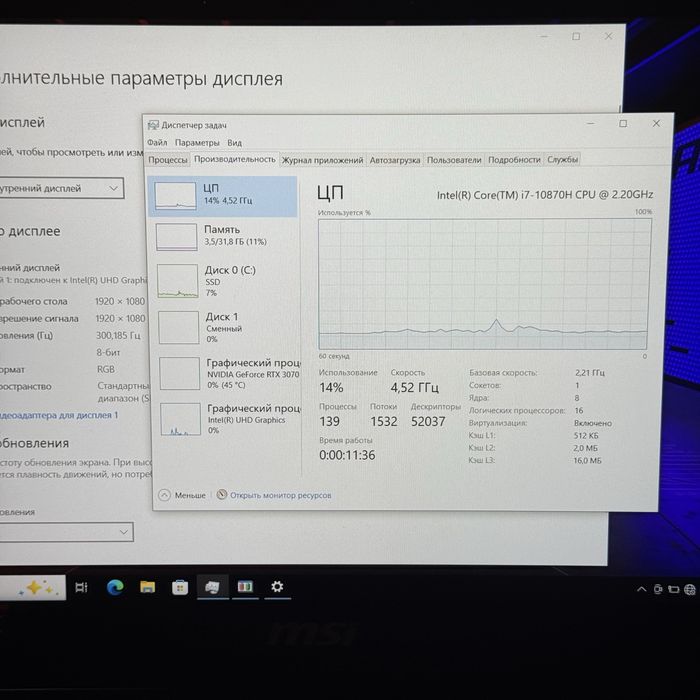
Task: Switch to the Журнал приложений tab
Action: click(x=322, y=160)
